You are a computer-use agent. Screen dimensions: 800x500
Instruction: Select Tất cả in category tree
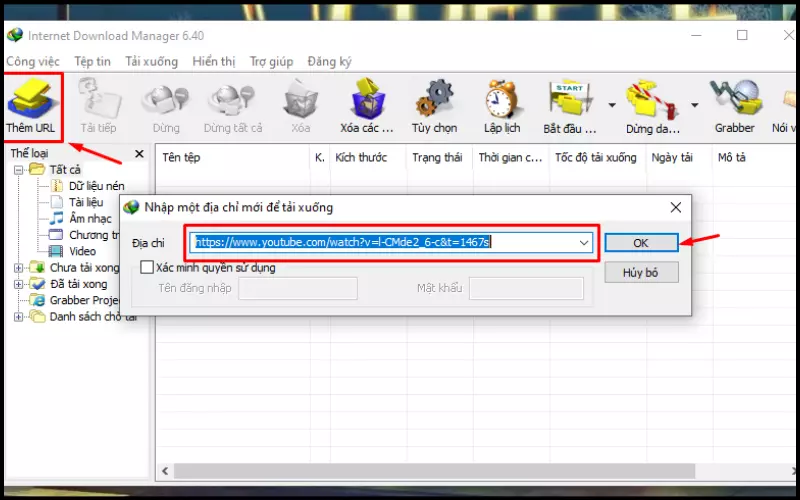tap(65, 170)
